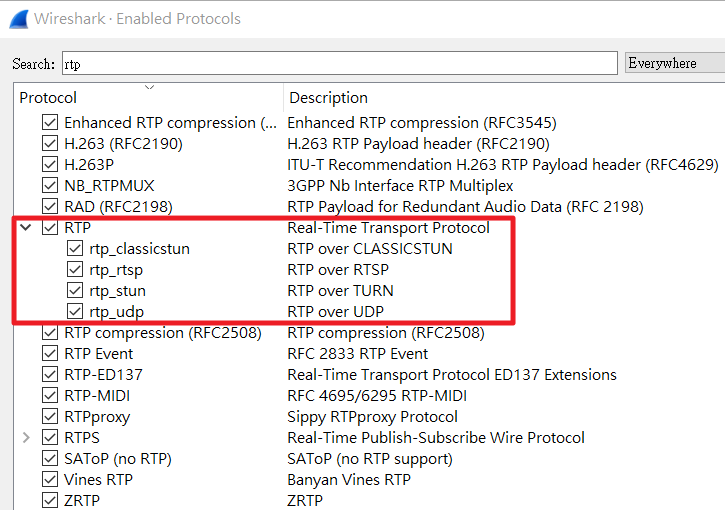Click the Search field containing rtp

pyautogui.click(x=340, y=63)
